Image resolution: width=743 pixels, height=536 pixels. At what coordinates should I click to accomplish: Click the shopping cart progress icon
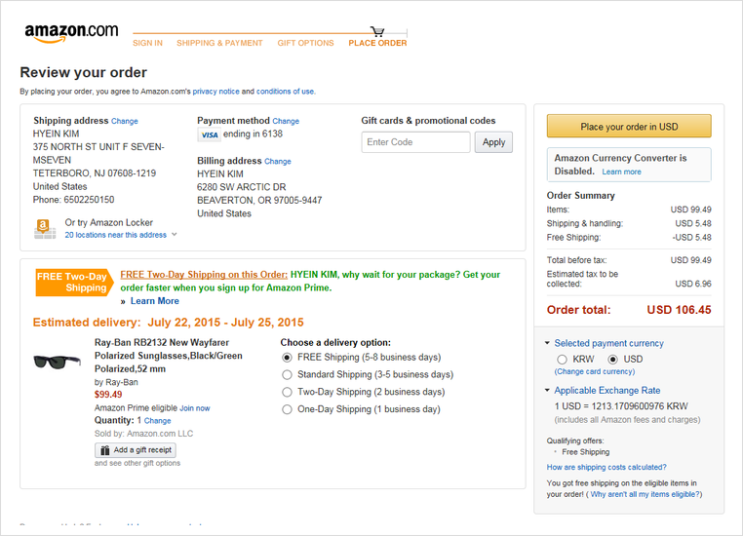pyautogui.click(x=377, y=32)
